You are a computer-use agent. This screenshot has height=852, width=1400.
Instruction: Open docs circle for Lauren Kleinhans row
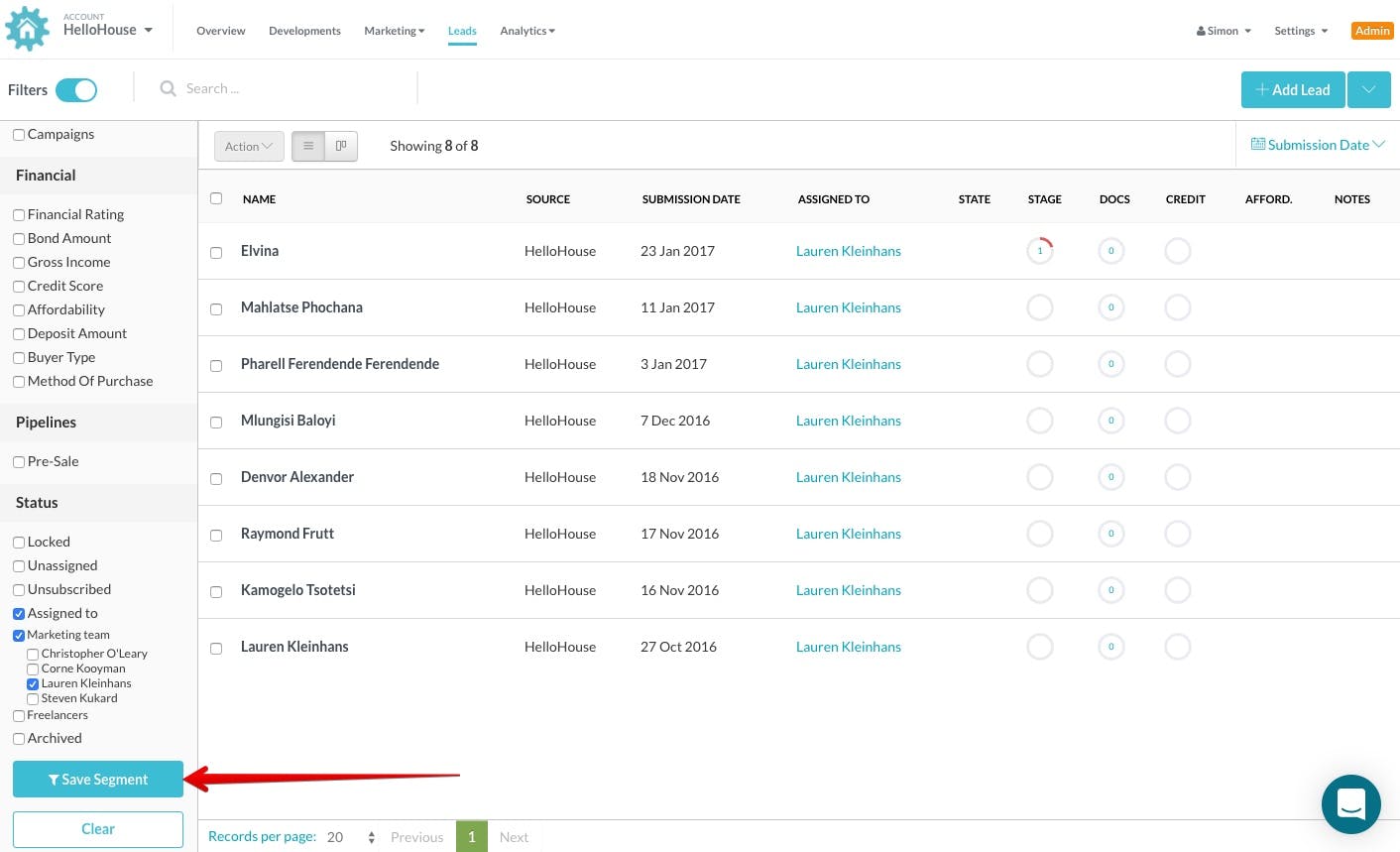pyautogui.click(x=1110, y=647)
